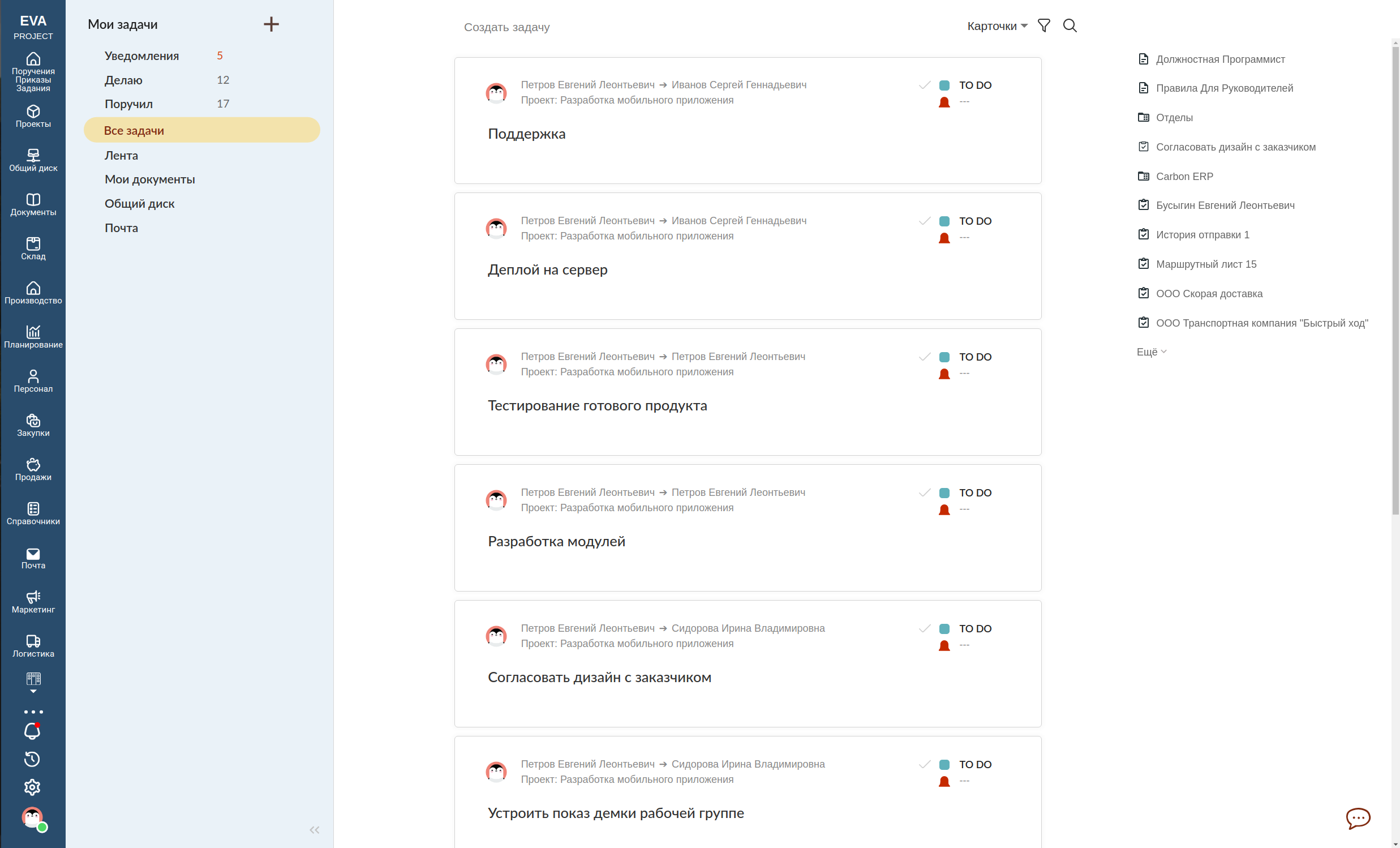Open the filter icon near Карточки
1400x848 pixels.
pyautogui.click(x=1043, y=25)
